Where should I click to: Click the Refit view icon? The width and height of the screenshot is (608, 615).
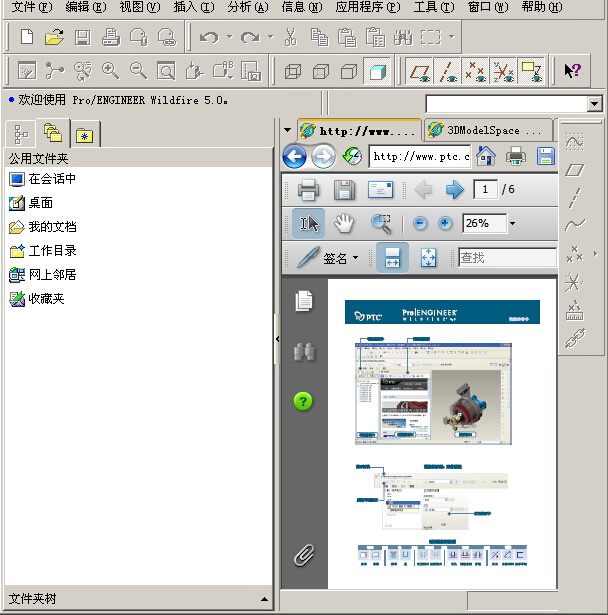point(166,71)
